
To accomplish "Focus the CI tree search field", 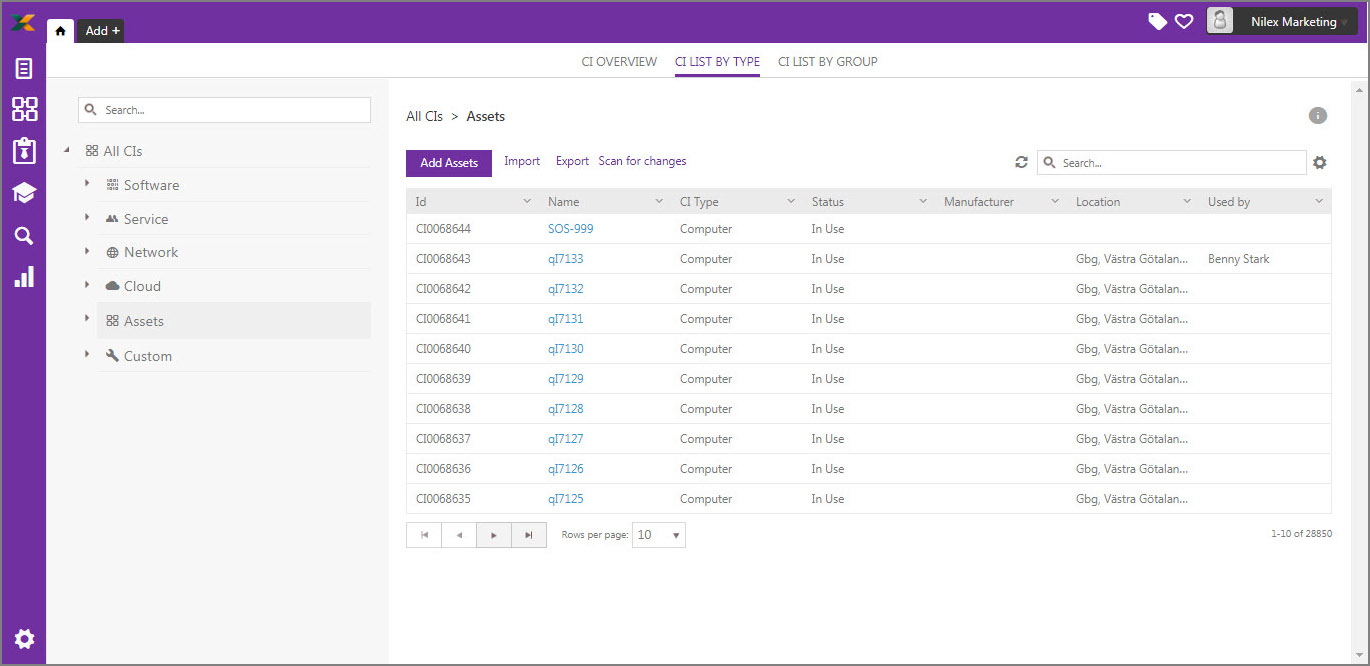I will pyautogui.click(x=224, y=110).
